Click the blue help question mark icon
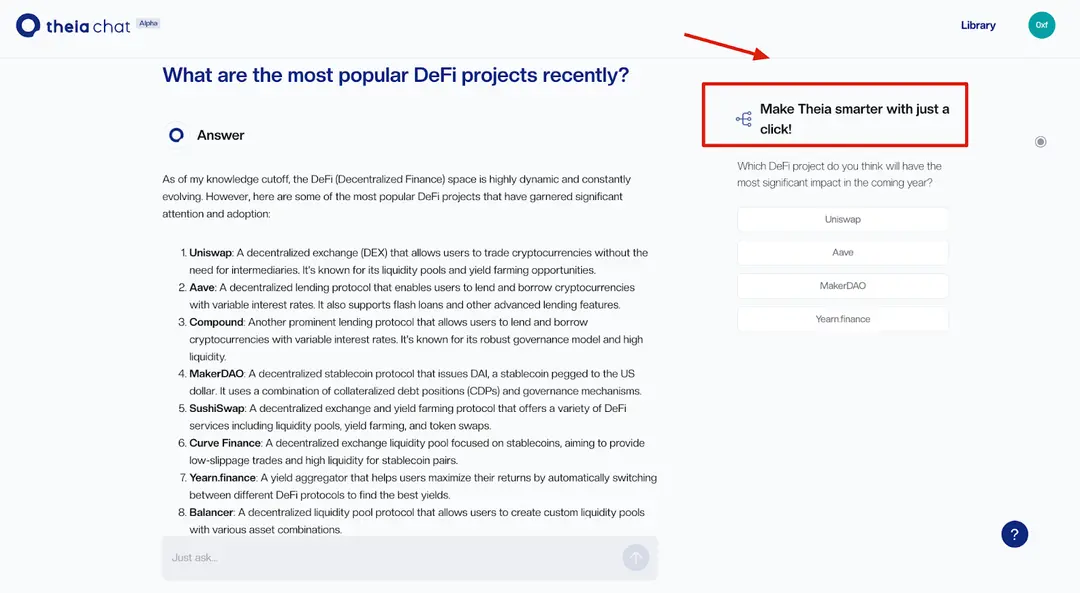Viewport: 1080px width, 593px height. (1015, 534)
